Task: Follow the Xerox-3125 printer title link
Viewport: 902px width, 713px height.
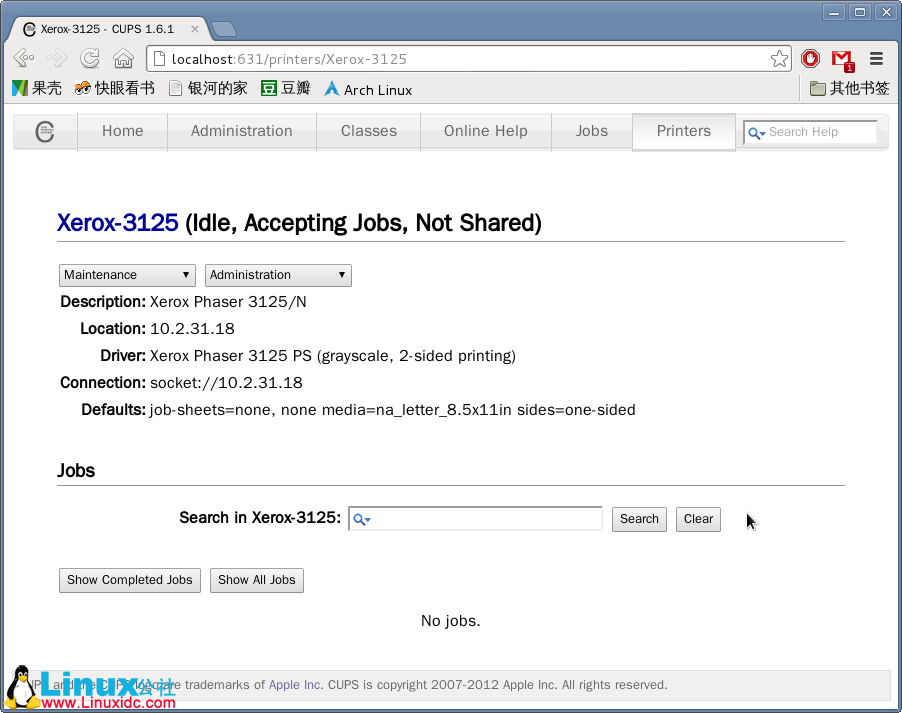Action: coord(117,223)
